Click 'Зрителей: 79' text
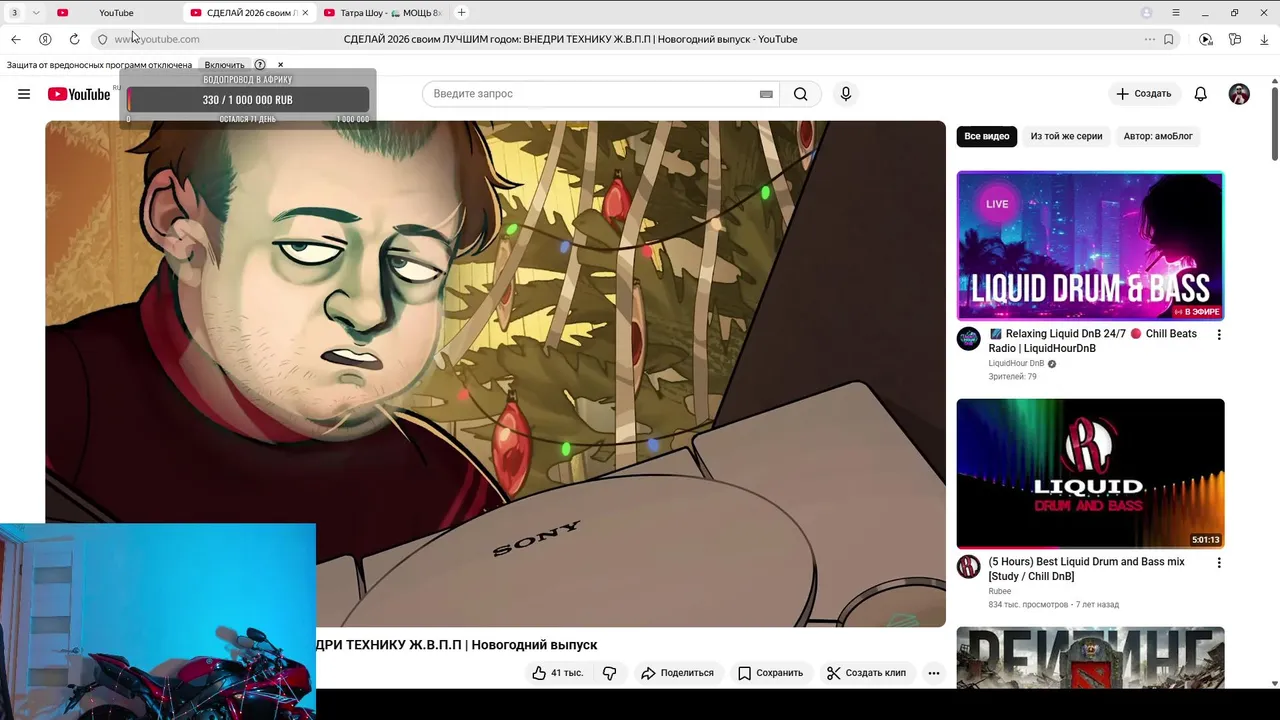Viewport: 1280px width, 720px height. coord(1012,377)
